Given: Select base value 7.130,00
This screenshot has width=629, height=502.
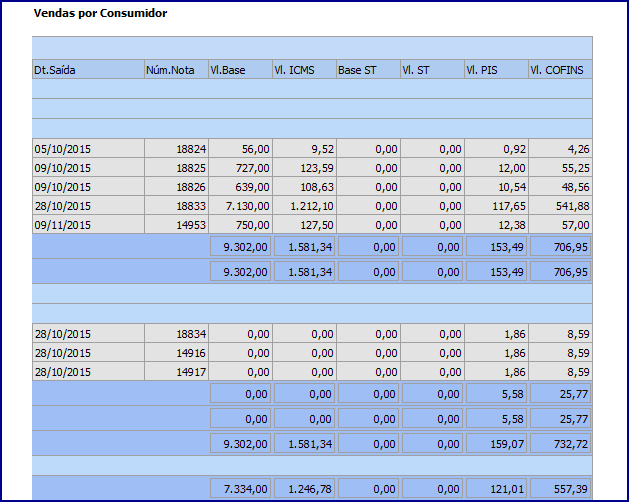Looking at the screenshot, I should pyautogui.click(x=240, y=206).
